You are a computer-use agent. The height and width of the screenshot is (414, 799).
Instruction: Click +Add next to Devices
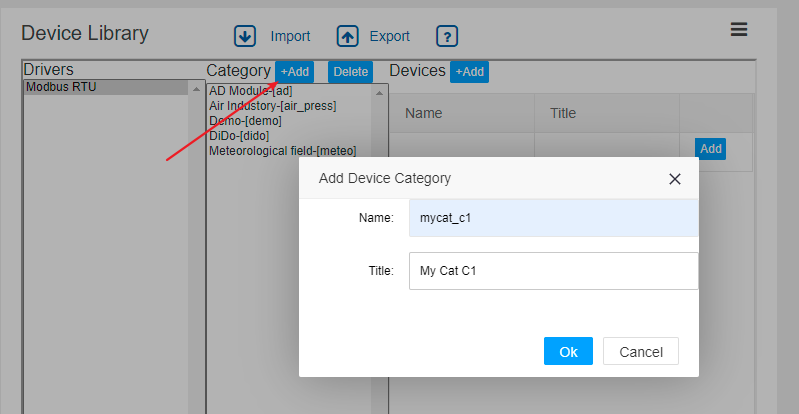coord(469,72)
